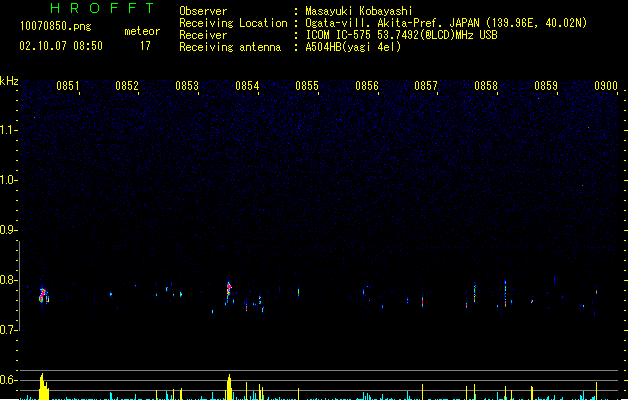Click the 0852 time marker
This screenshot has height=400, width=629.
tap(127, 86)
